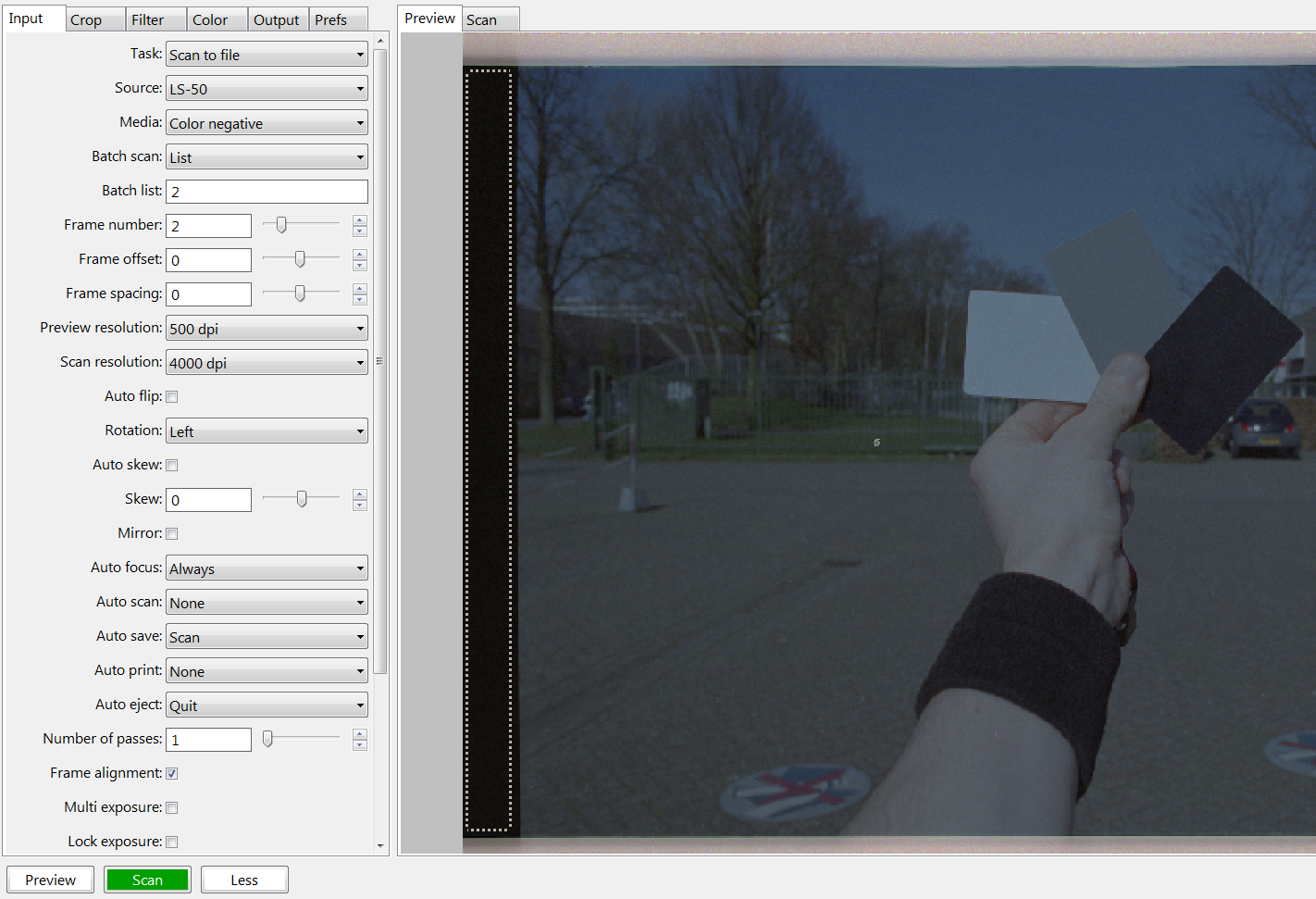Open the Rotation dropdown set to Left

[266, 431]
